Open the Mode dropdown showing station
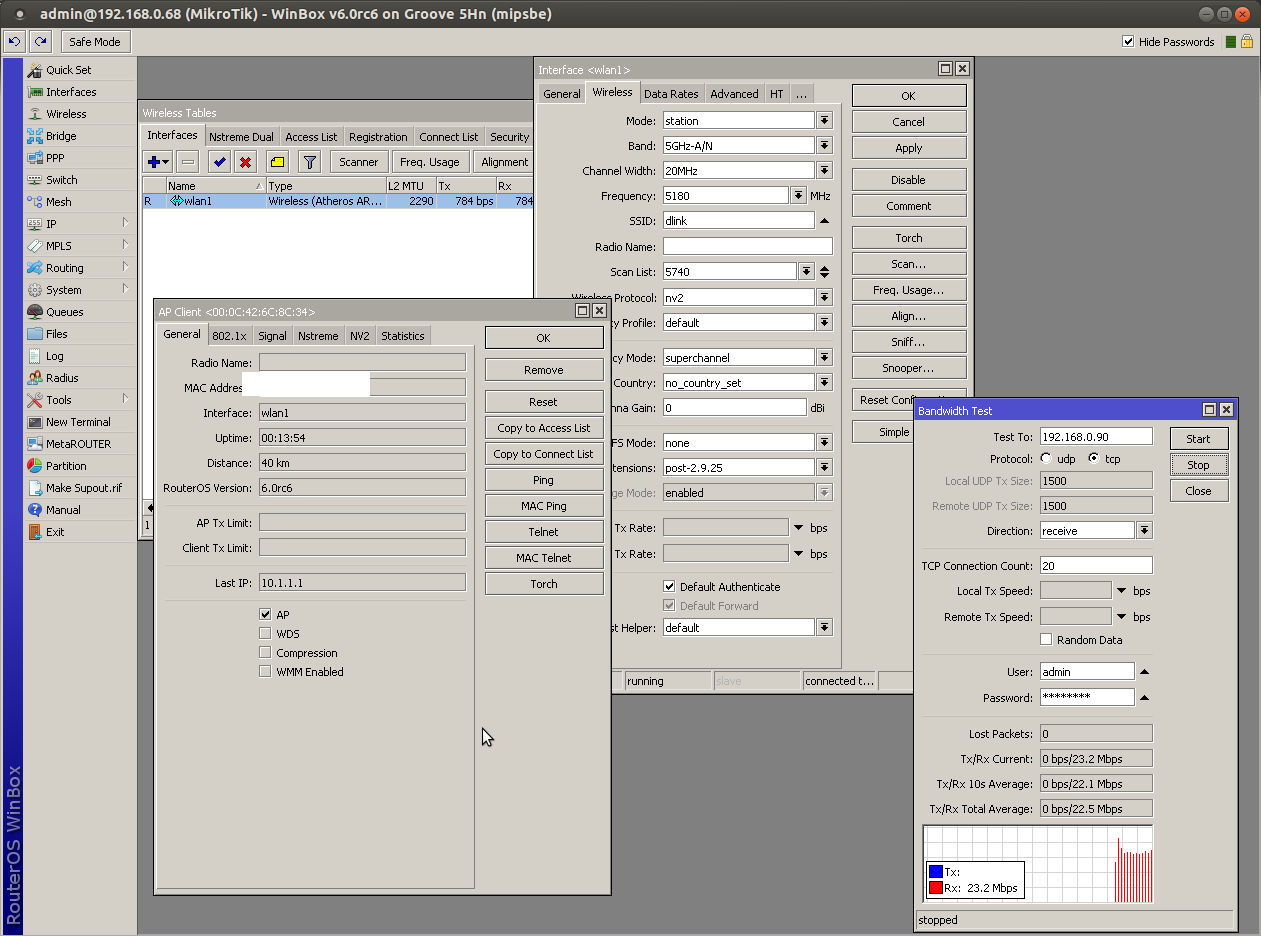Viewport: 1261px width, 936px height. 824,121
